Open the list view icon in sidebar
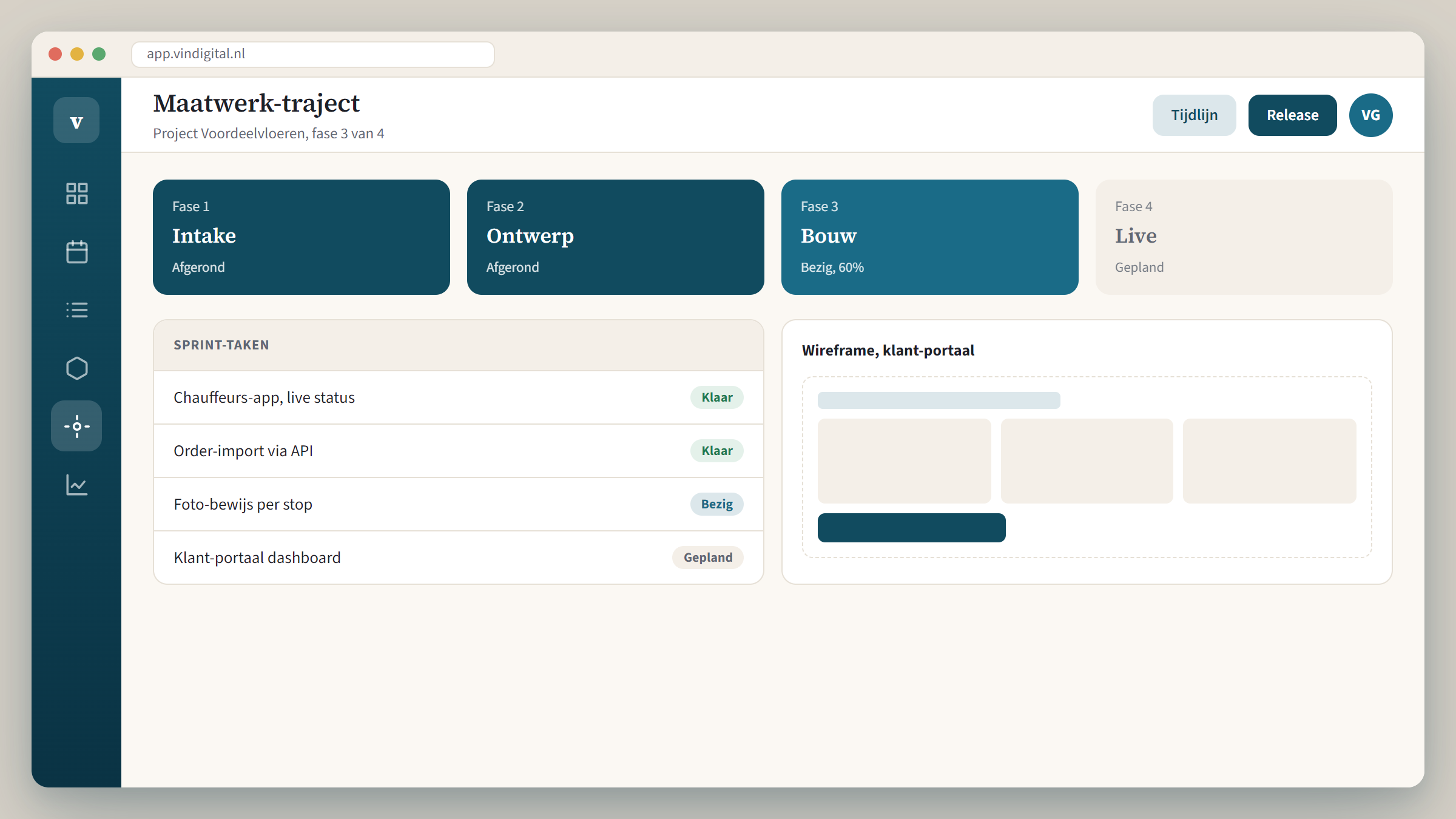 coord(76,310)
